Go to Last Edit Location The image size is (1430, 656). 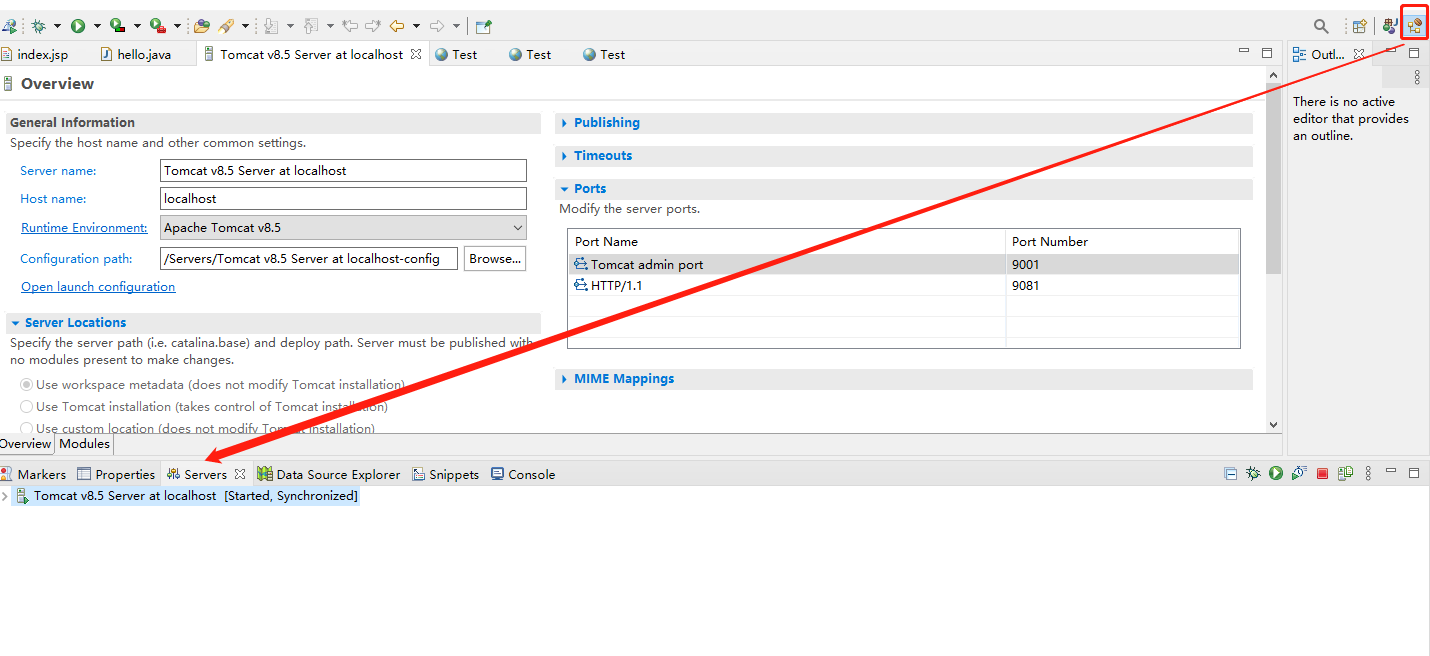point(350,26)
